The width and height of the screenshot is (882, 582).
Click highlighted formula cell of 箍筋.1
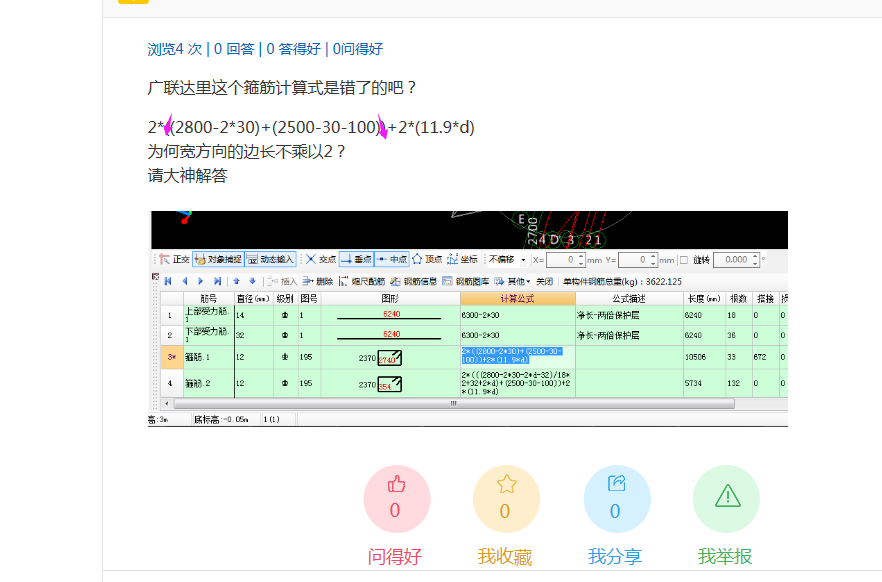[x=518, y=355]
